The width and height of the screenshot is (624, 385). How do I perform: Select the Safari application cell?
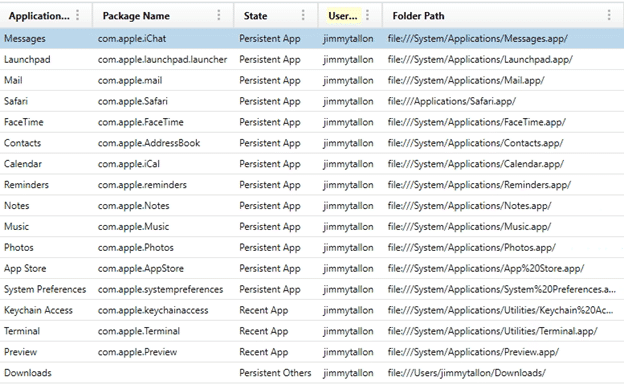16,101
